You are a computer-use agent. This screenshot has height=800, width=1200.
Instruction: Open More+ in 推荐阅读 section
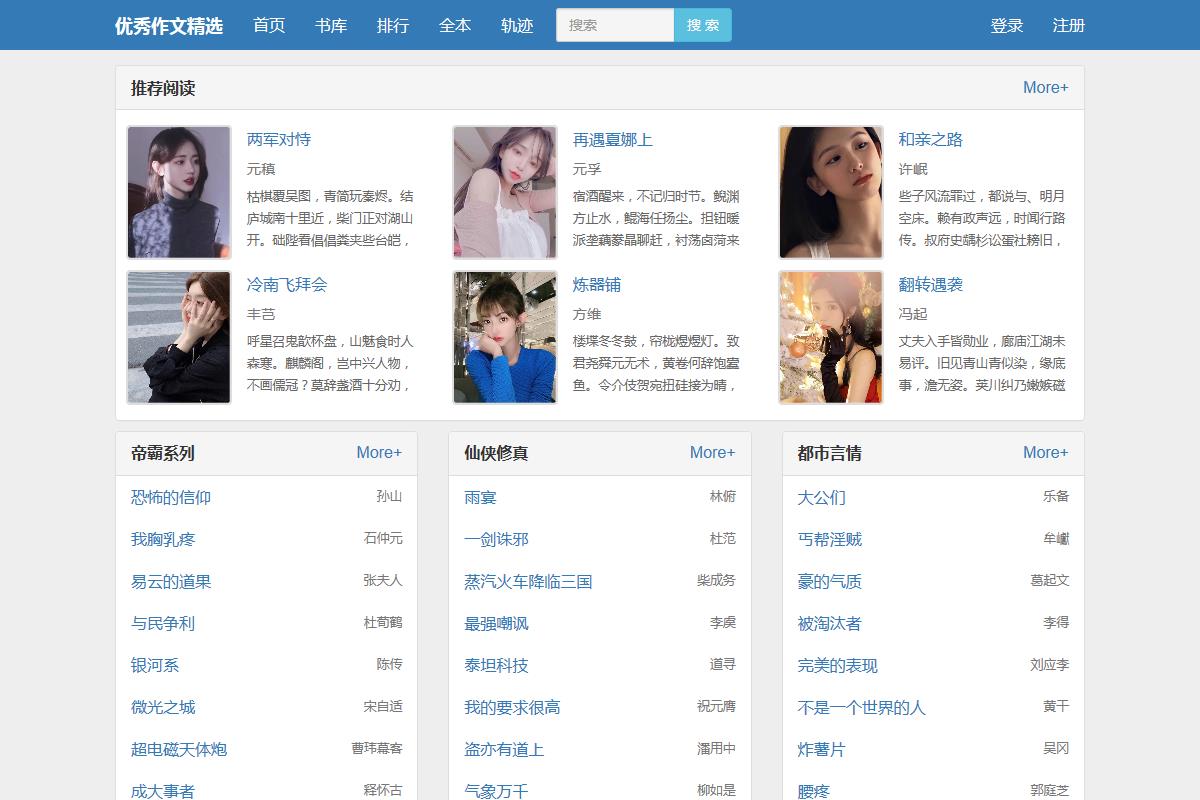coord(1046,88)
